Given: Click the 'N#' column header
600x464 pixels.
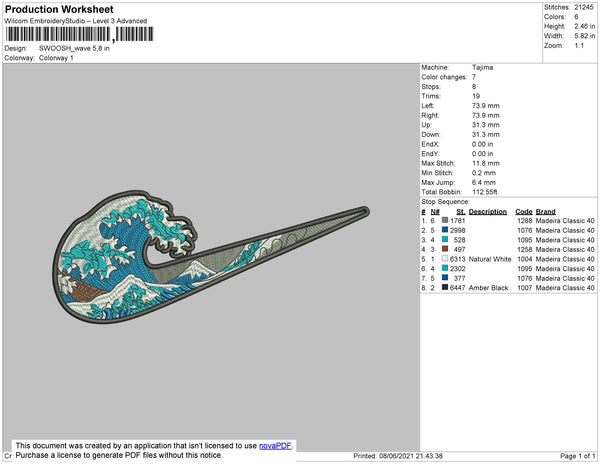Looking at the screenshot, I should (435, 212).
